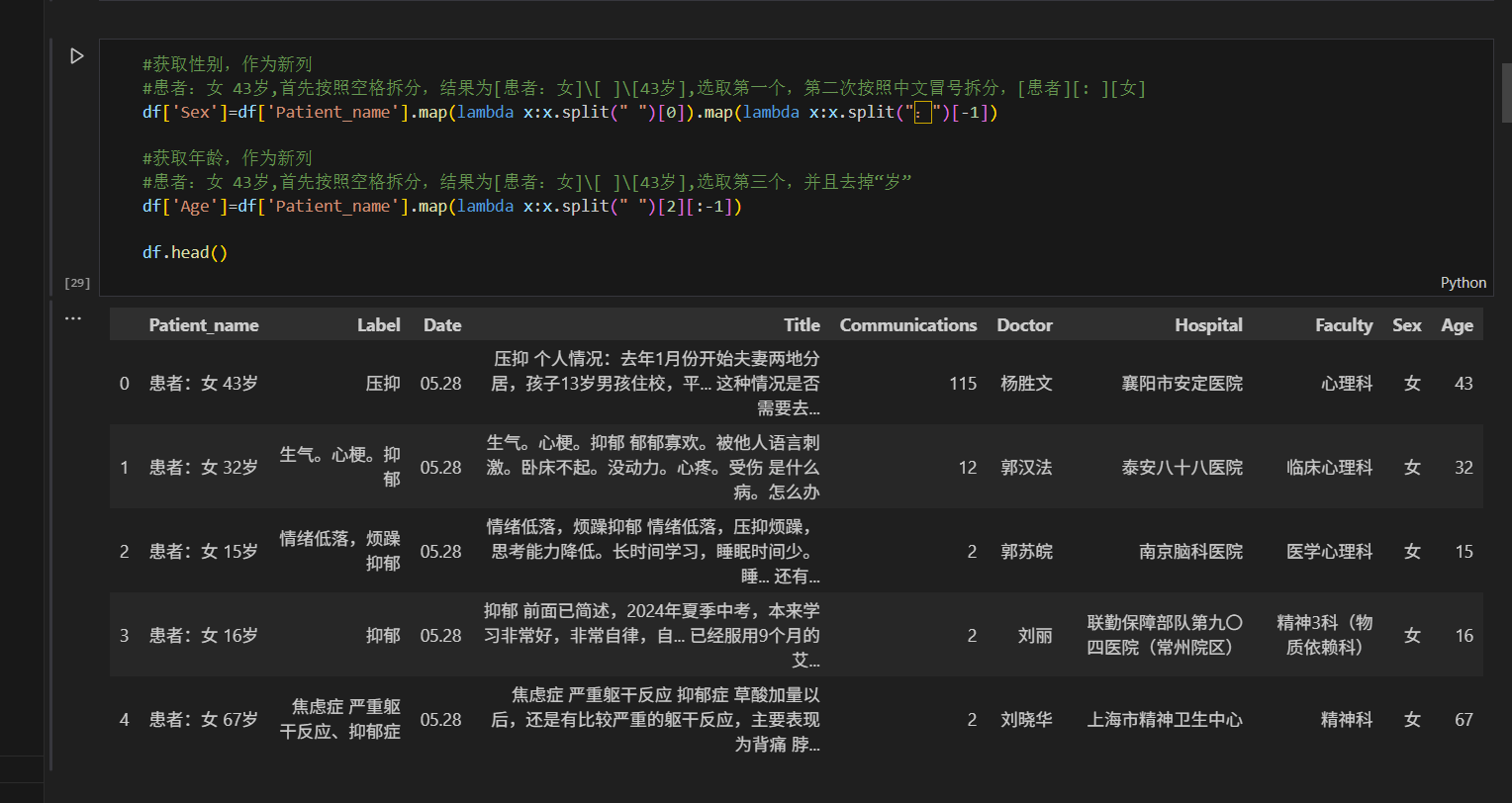This screenshot has width=1512, height=803.
Task: Click the cell 患者：女 16岁
Action: (204, 635)
